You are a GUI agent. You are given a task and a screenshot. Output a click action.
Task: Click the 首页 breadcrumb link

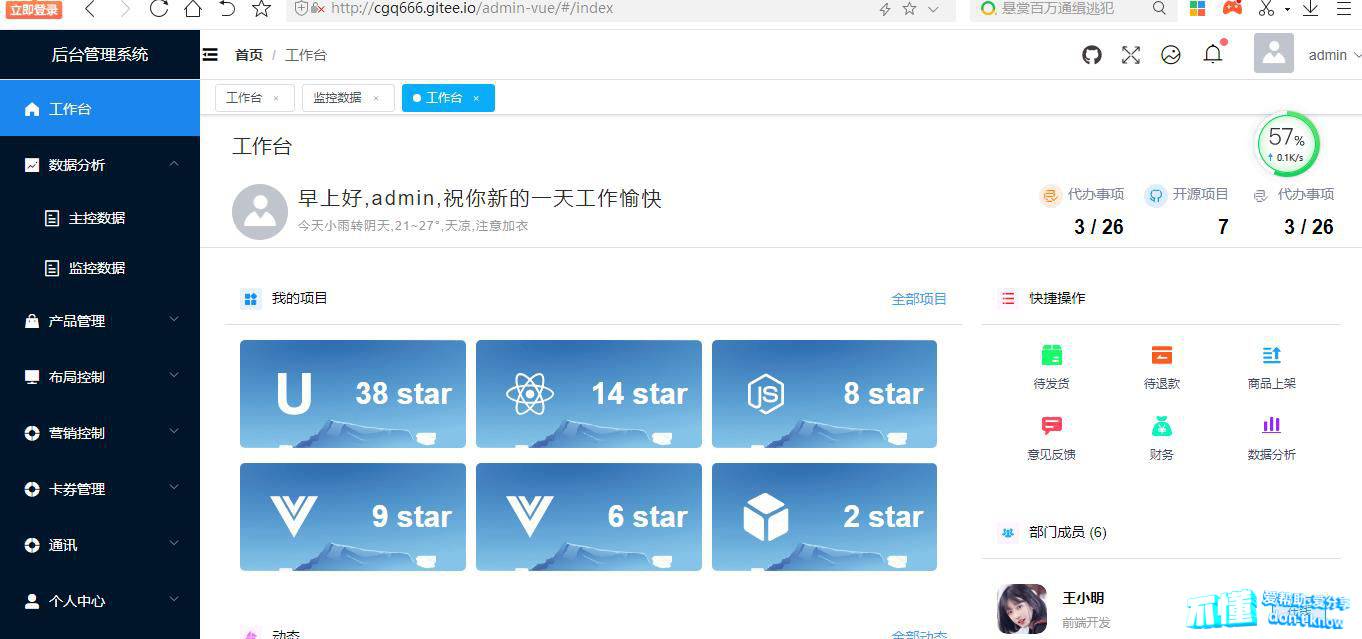[x=249, y=55]
